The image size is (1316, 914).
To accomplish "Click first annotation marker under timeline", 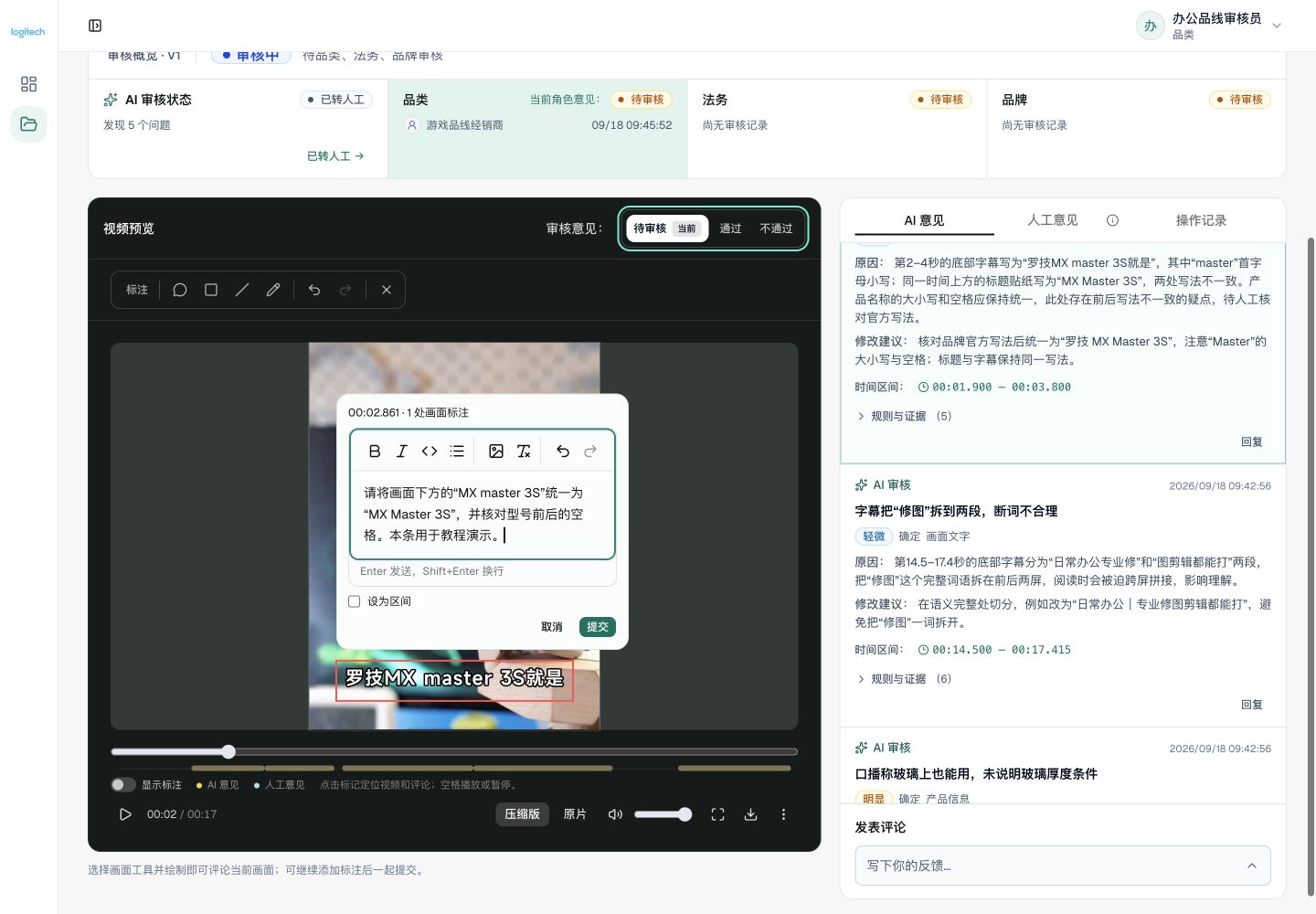I will [x=228, y=768].
